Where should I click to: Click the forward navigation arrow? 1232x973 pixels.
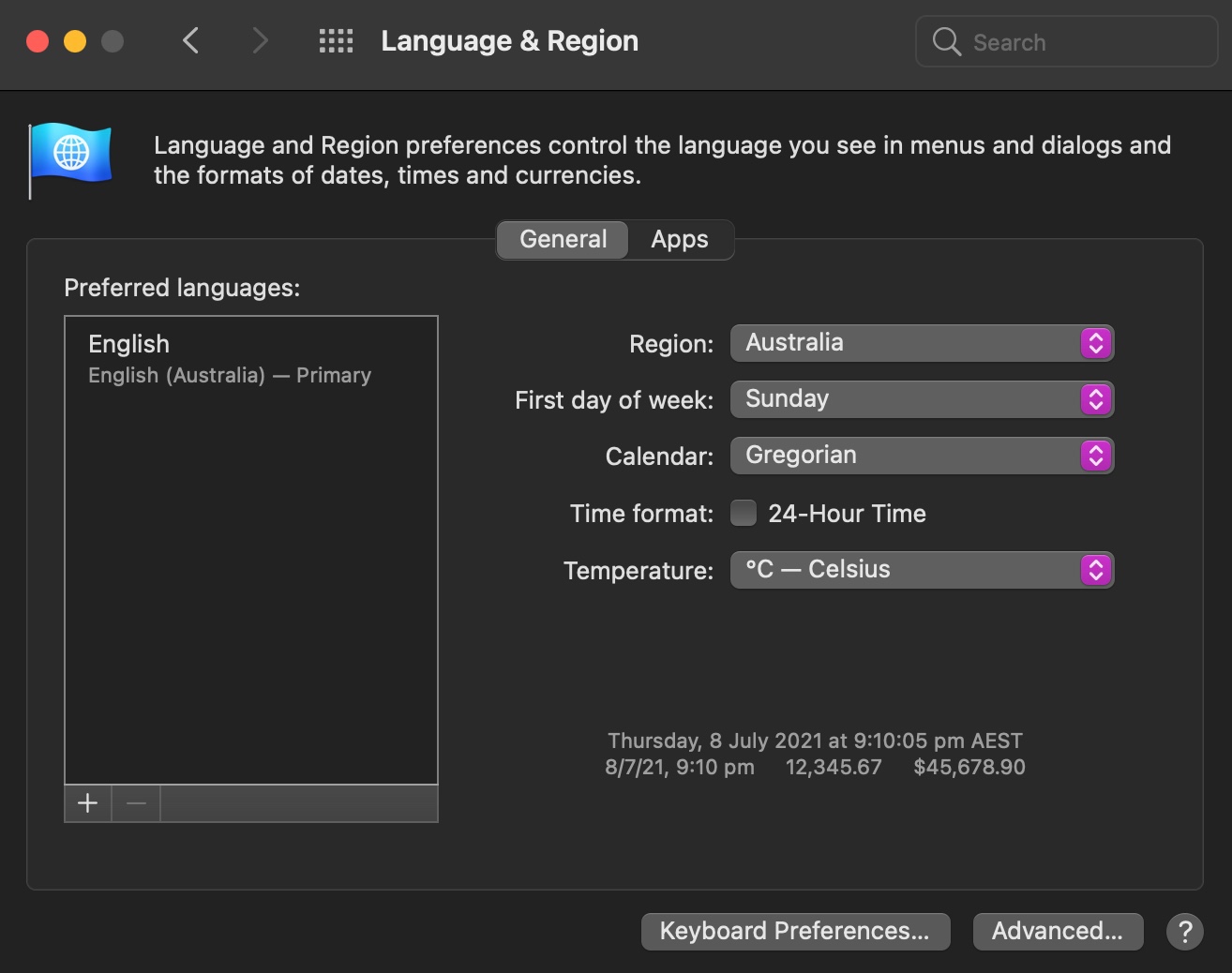[x=260, y=41]
